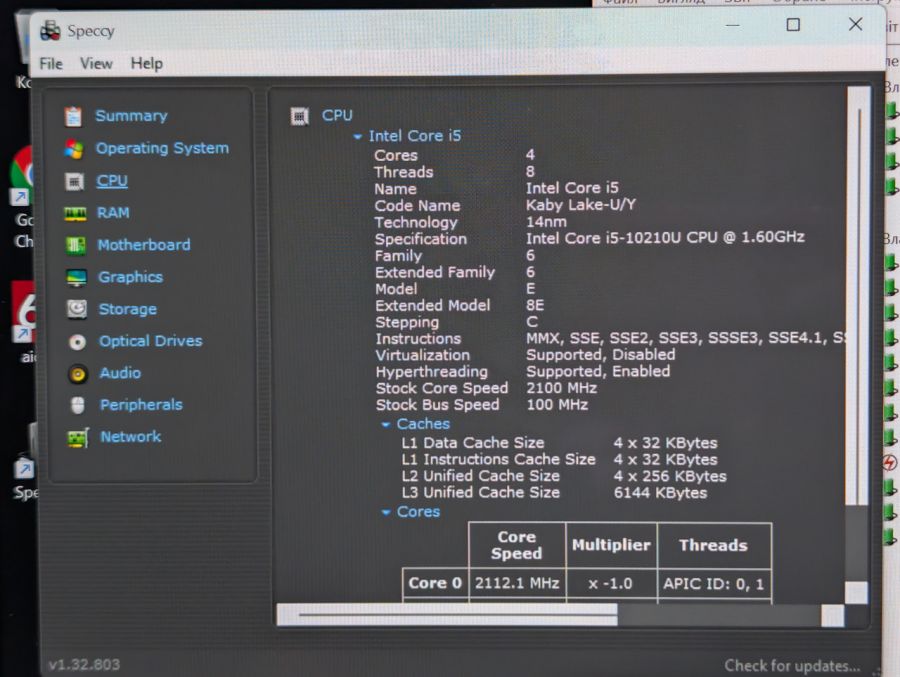This screenshot has height=677, width=900.
Task: Click the Code Name value Kaby Lake-U/Y
Action: tap(580, 205)
